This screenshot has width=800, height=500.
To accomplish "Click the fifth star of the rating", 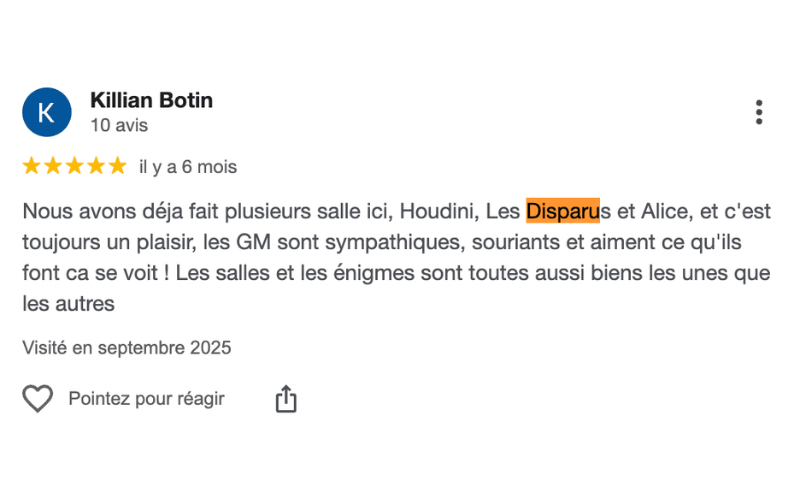I will [x=118, y=166].
